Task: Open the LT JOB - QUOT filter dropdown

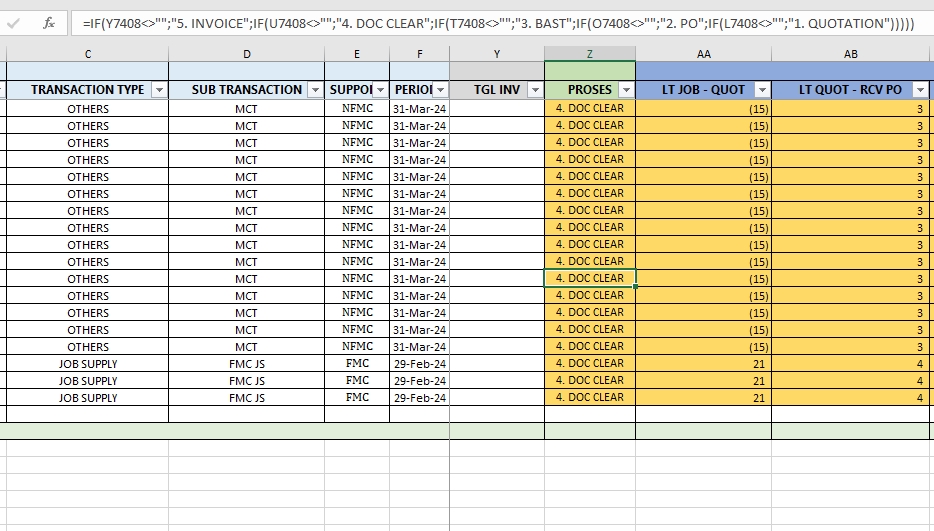Action: (x=762, y=90)
